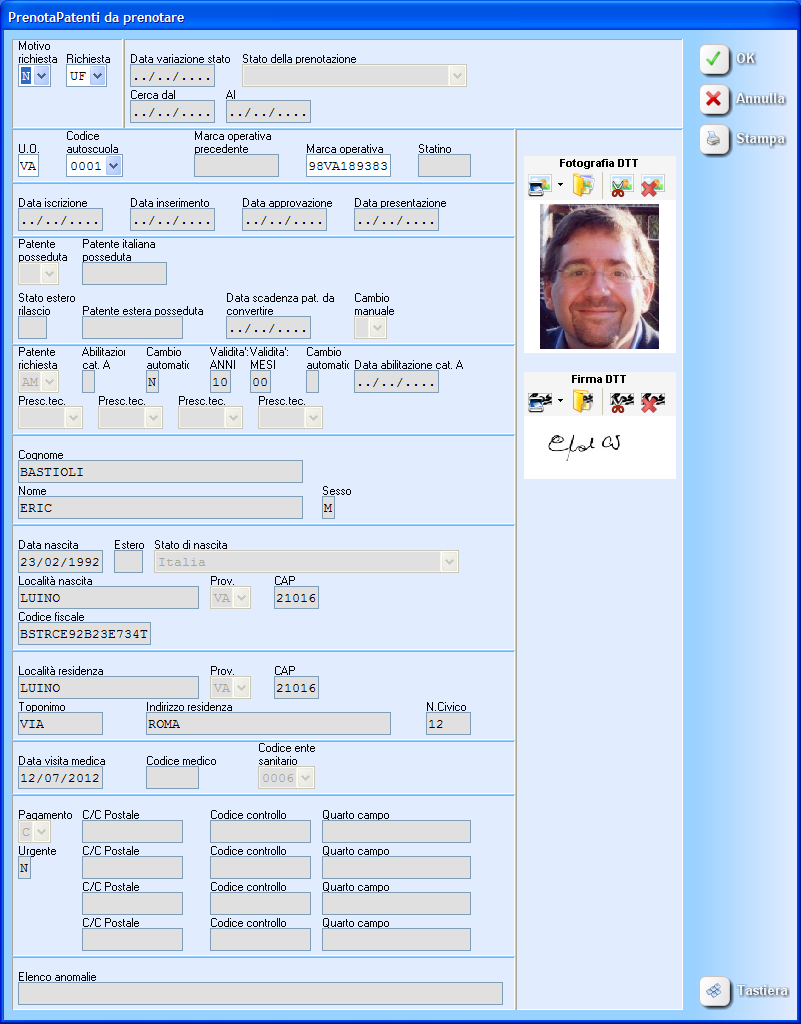Open the Tastiera on-screen keyboard
Image resolution: width=801 pixels, height=1024 pixels.
coord(745,991)
